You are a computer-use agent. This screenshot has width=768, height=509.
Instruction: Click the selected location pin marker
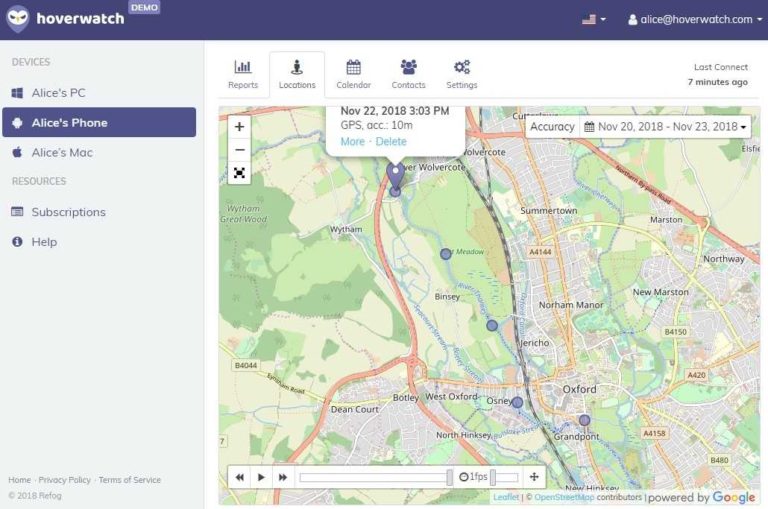[x=395, y=177]
